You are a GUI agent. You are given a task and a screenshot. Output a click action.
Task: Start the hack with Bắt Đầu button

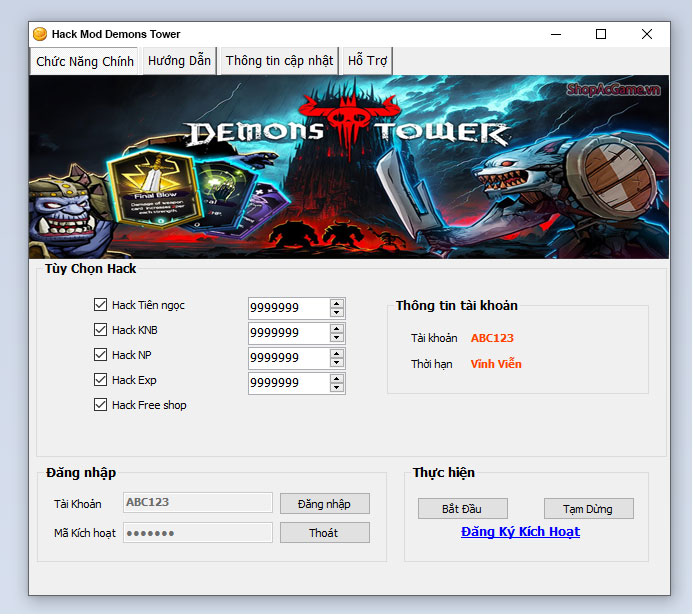pyautogui.click(x=462, y=509)
